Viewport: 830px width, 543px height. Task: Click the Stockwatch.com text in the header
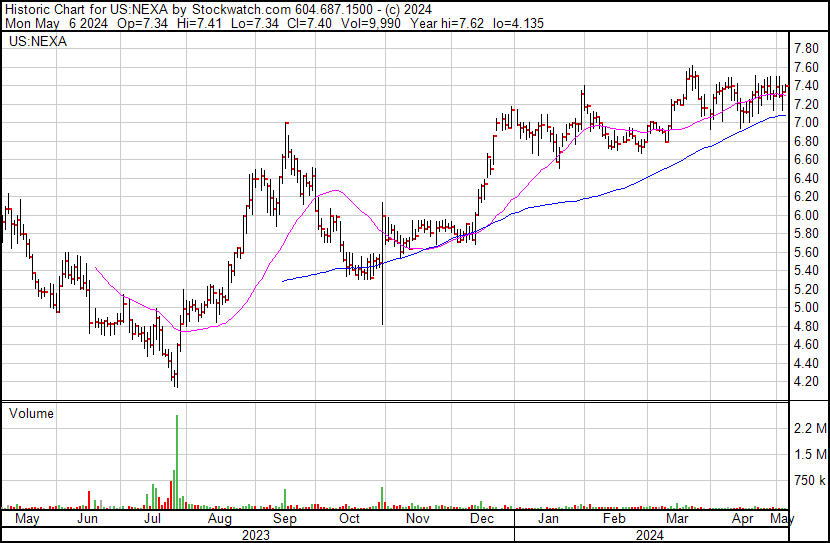[241, 10]
